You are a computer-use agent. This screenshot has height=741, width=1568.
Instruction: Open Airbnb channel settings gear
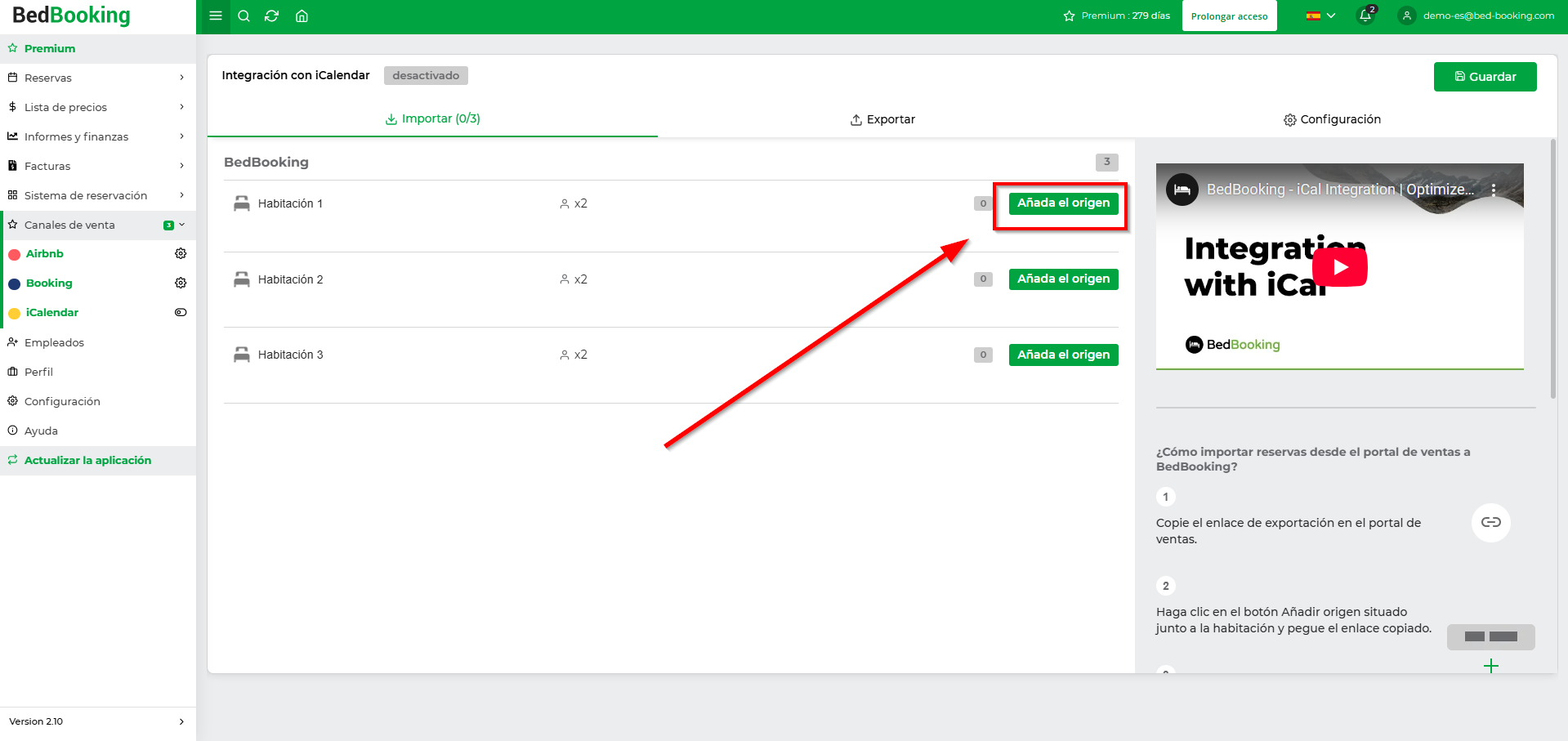(181, 253)
